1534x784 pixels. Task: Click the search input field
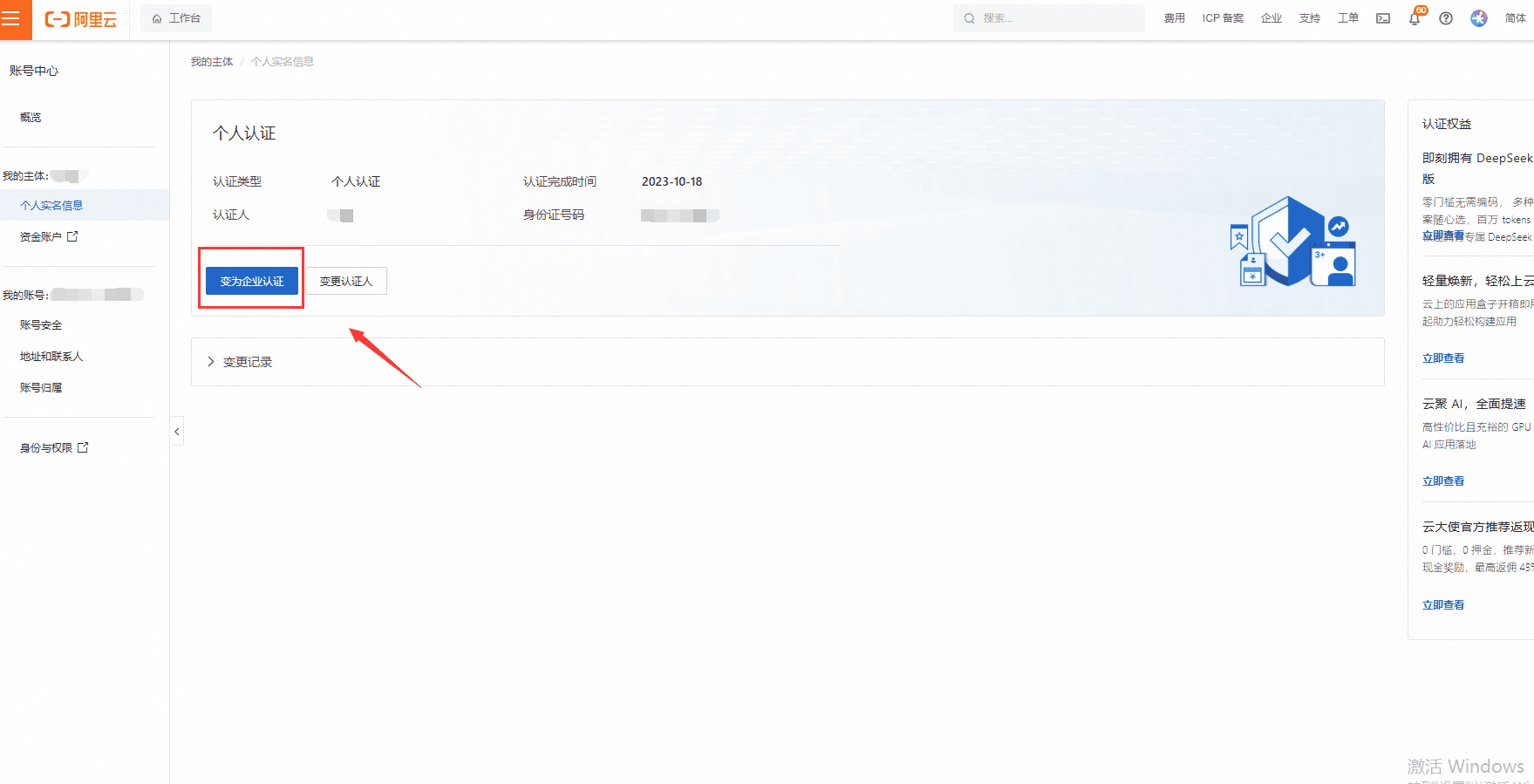[1048, 18]
